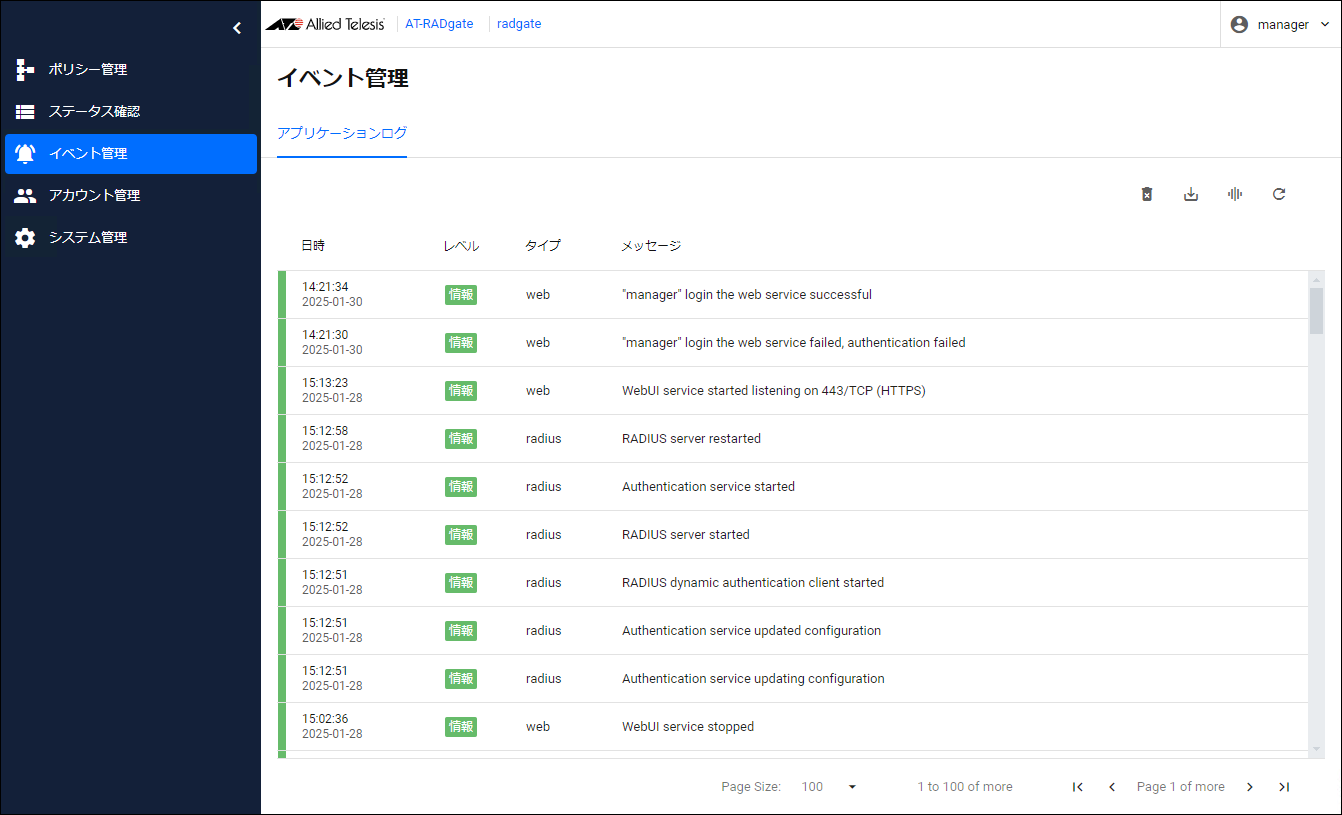
Task: Click the system management gear icon
Action: [x=25, y=238]
